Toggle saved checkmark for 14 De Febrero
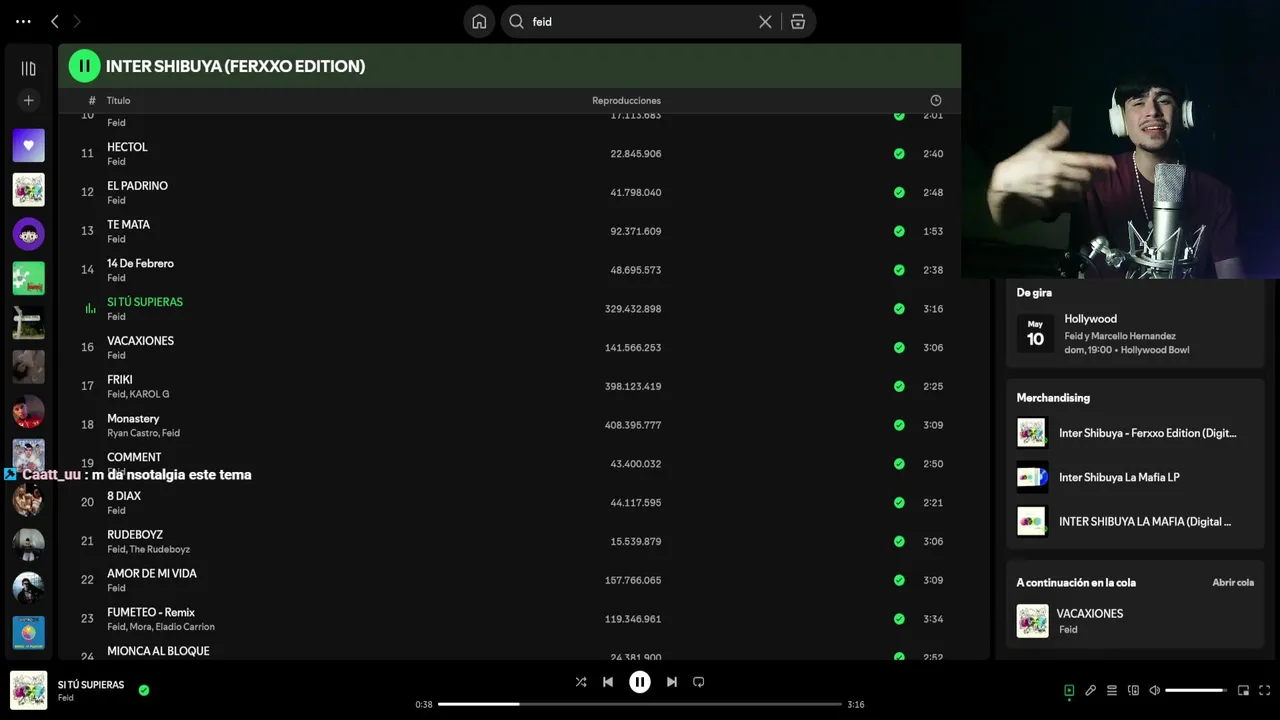1280x720 pixels. pyautogui.click(x=899, y=270)
